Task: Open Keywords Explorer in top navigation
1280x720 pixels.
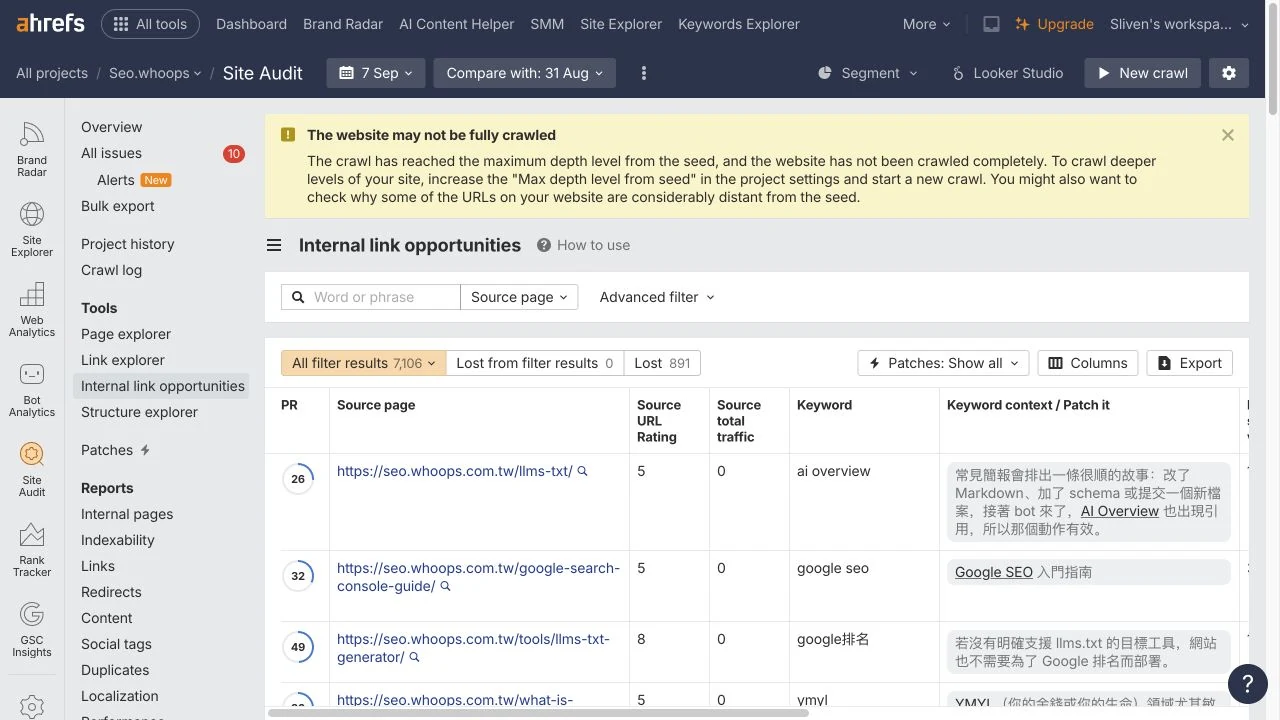Action: coord(739,24)
